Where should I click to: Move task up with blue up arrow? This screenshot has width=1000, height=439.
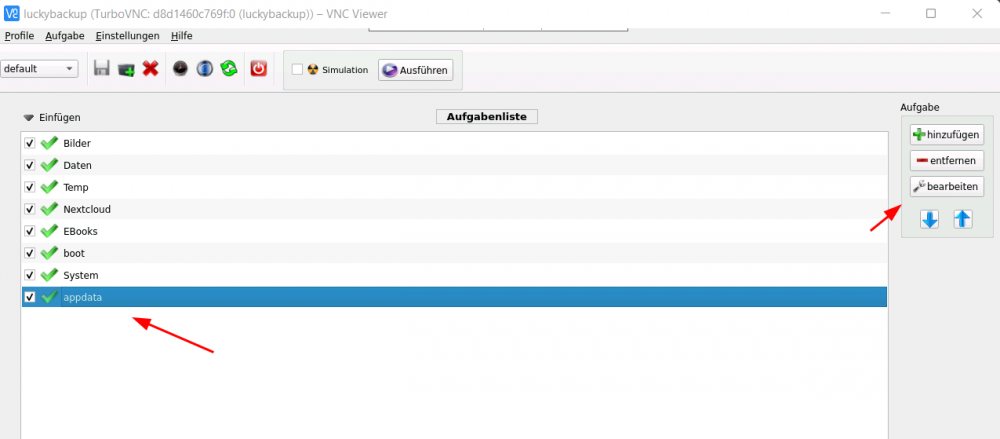click(962, 220)
